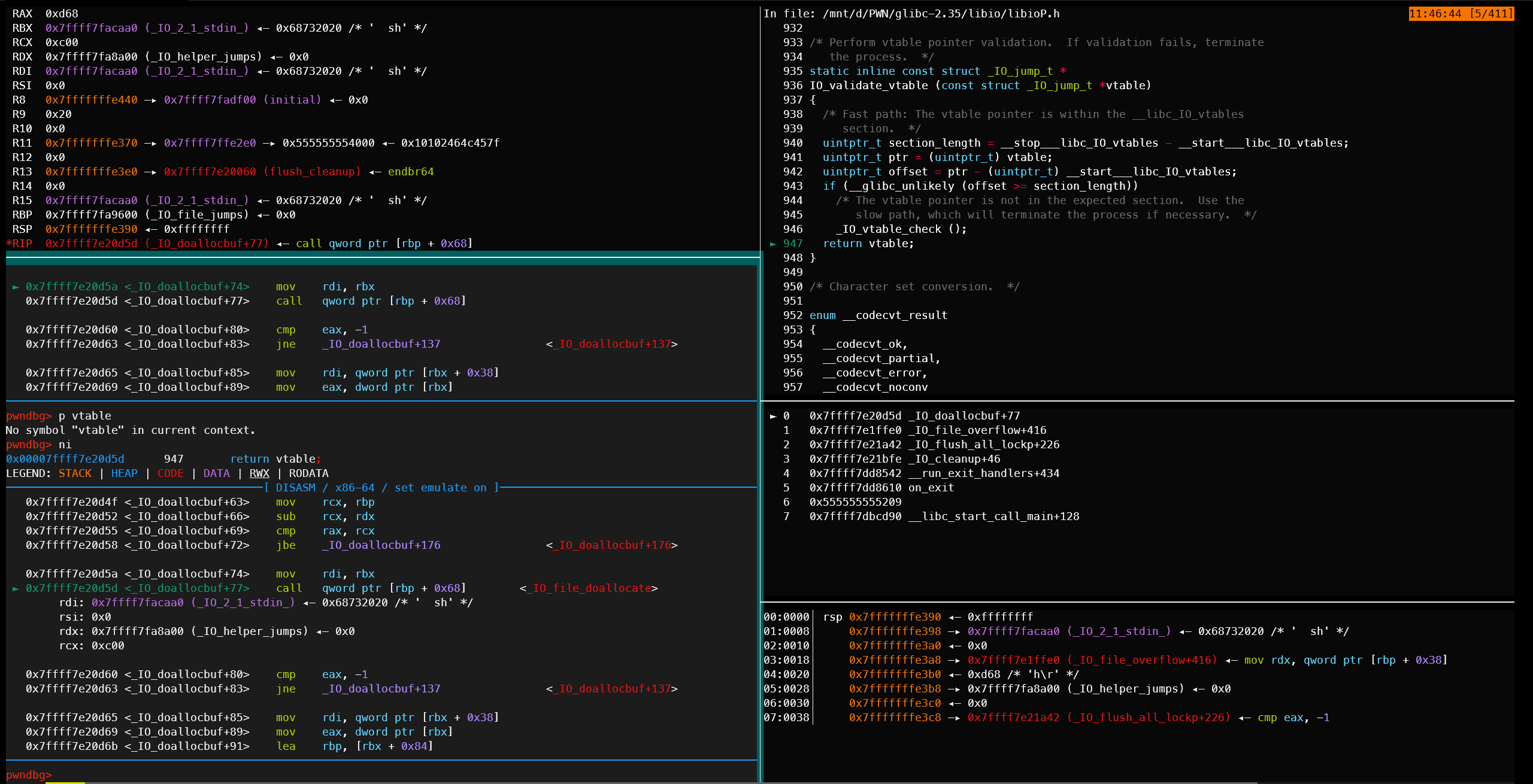The height and width of the screenshot is (784, 1533).
Task: Click the _IO_file_doallocate call target label
Action: click(x=589, y=588)
